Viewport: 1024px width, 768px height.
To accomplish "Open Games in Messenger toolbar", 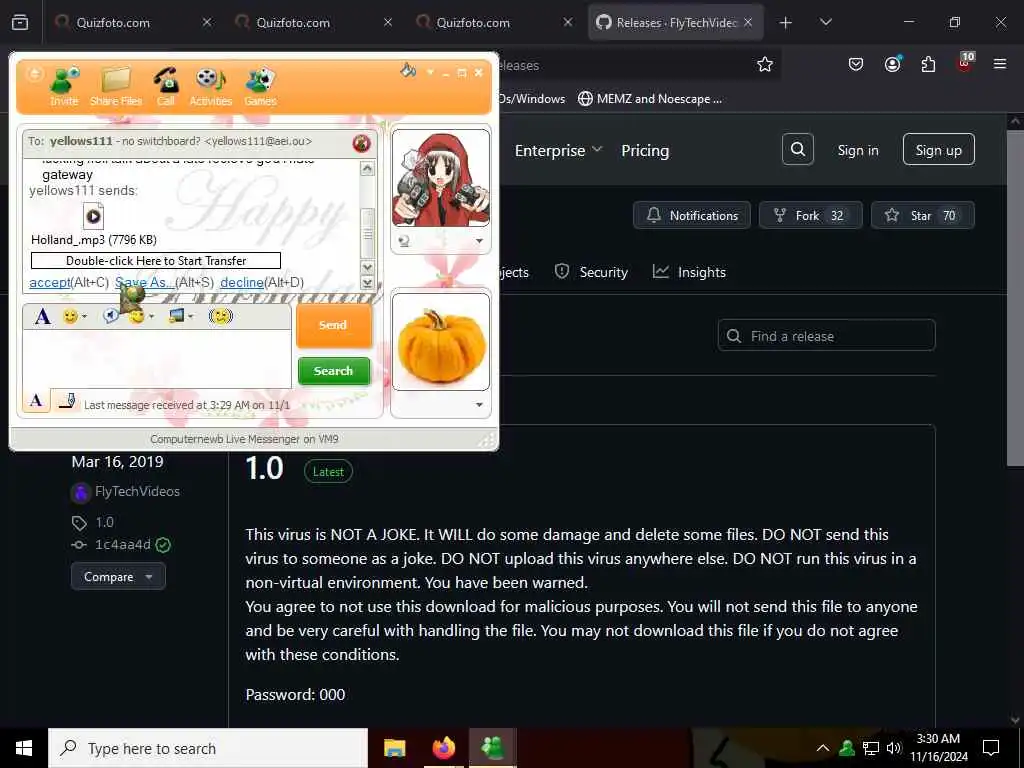I will click(260, 86).
